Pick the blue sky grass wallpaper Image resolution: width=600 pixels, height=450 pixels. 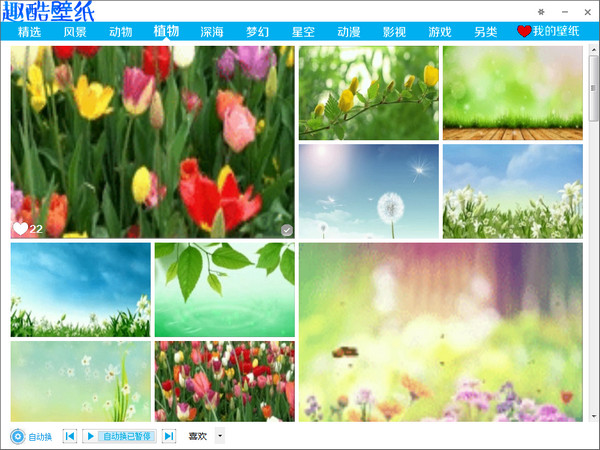(x=80, y=290)
